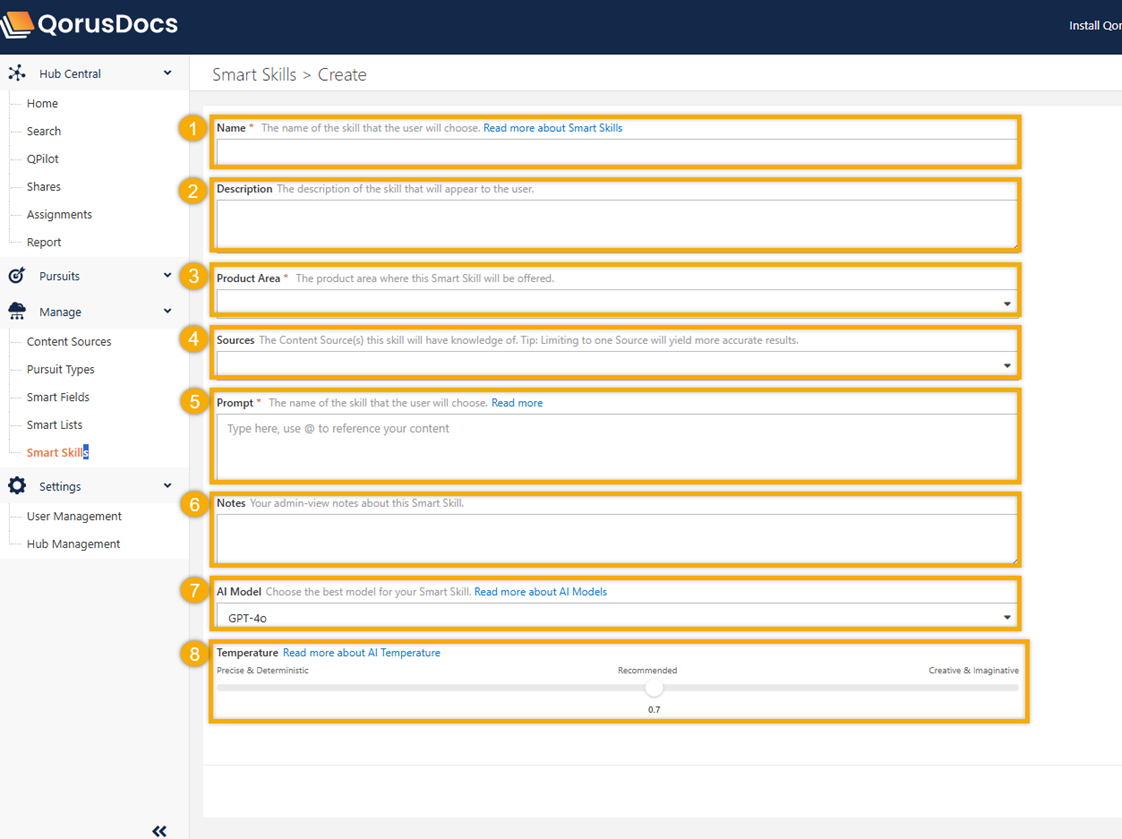Screen dimensions: 1122x839
Task: Collapse the Hub Central section
Action: pos(167,73)
